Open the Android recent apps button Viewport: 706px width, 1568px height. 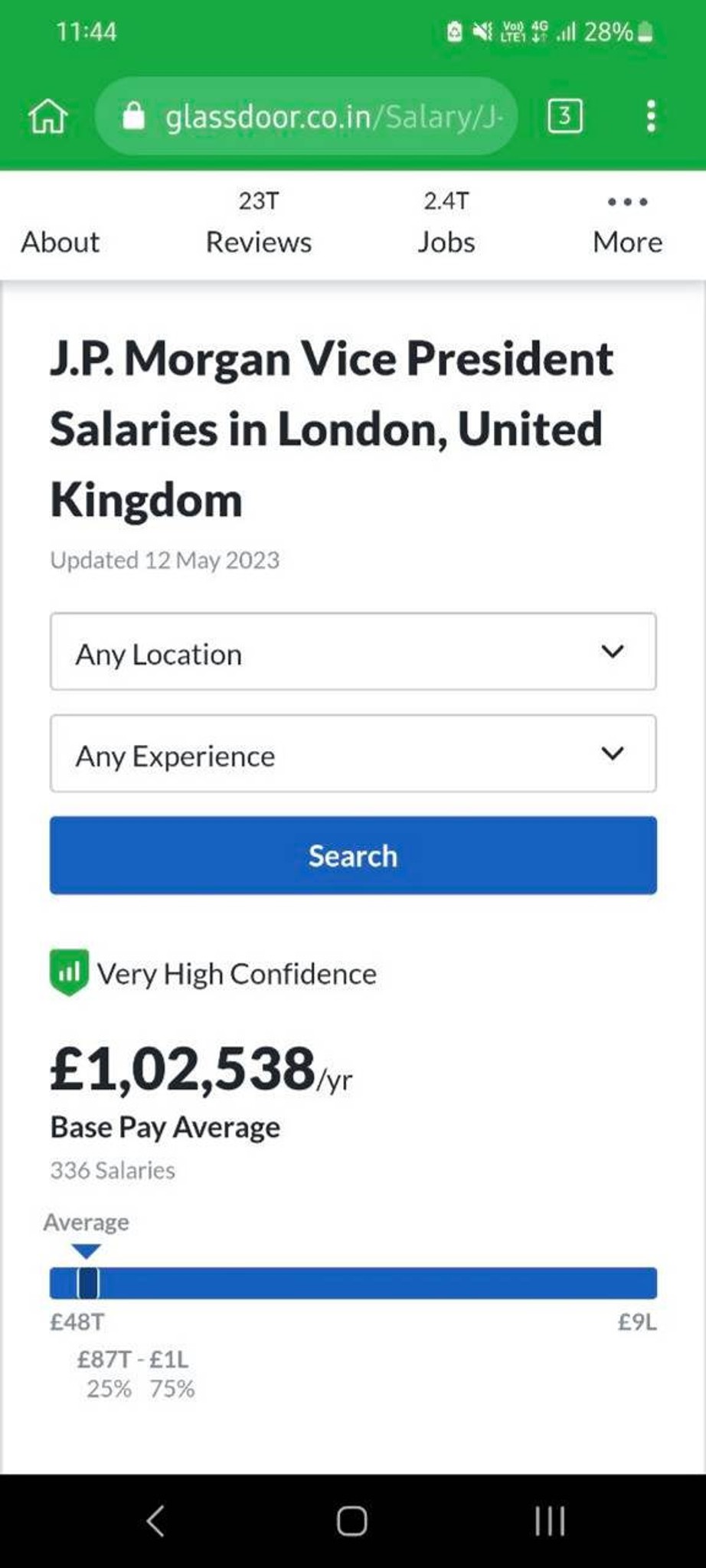[x=550, y=1521]
